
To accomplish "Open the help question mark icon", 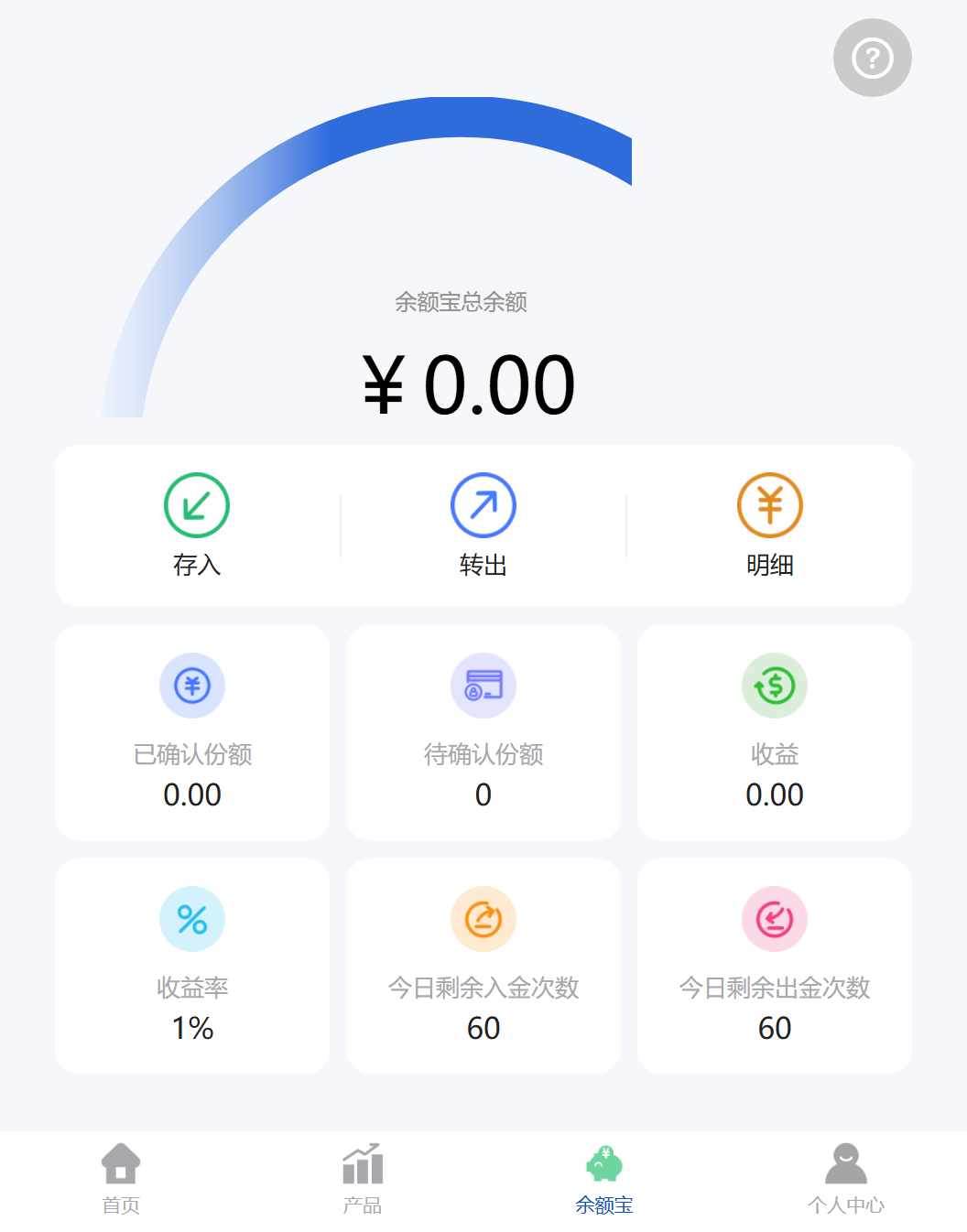I will pyautogui.click(x=872, y=58).
